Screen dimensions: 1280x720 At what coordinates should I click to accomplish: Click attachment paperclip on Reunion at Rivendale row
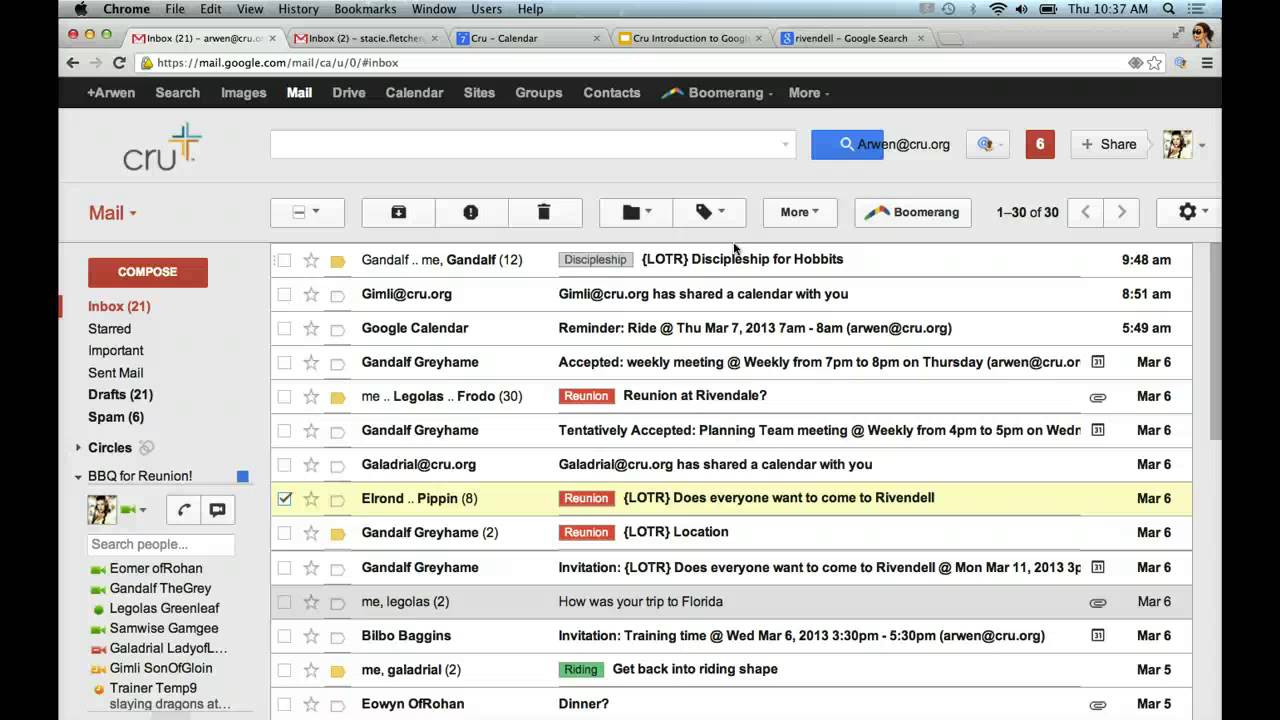click(1097, 397)
